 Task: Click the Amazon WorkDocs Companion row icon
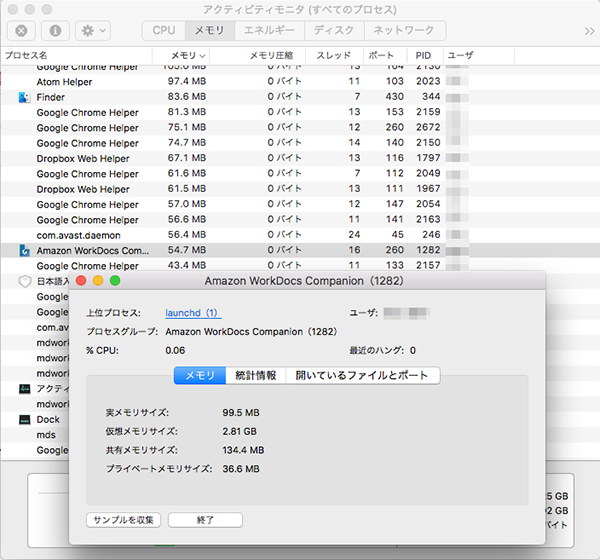[x=24, y=251]
